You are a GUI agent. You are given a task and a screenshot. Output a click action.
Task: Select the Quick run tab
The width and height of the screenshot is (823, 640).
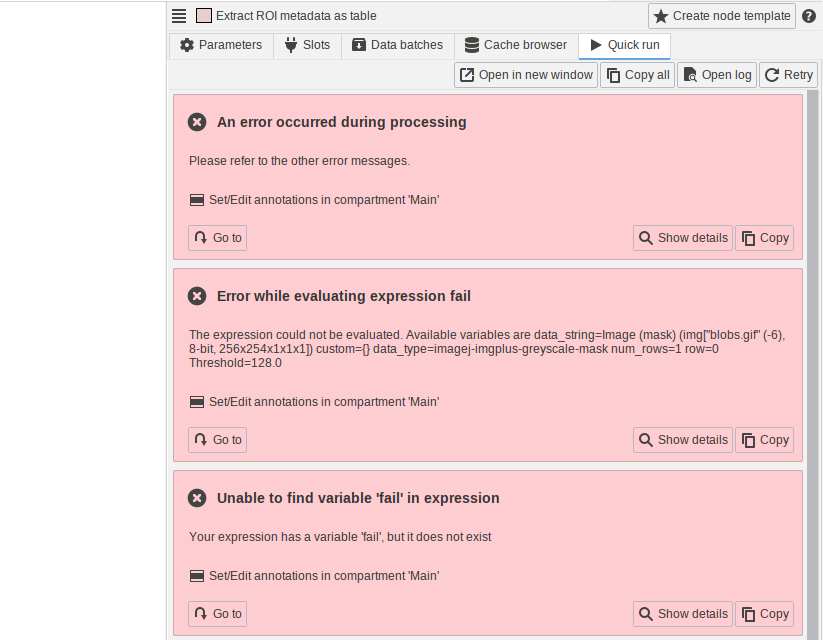pyautogui.click(x=624, y=45)
